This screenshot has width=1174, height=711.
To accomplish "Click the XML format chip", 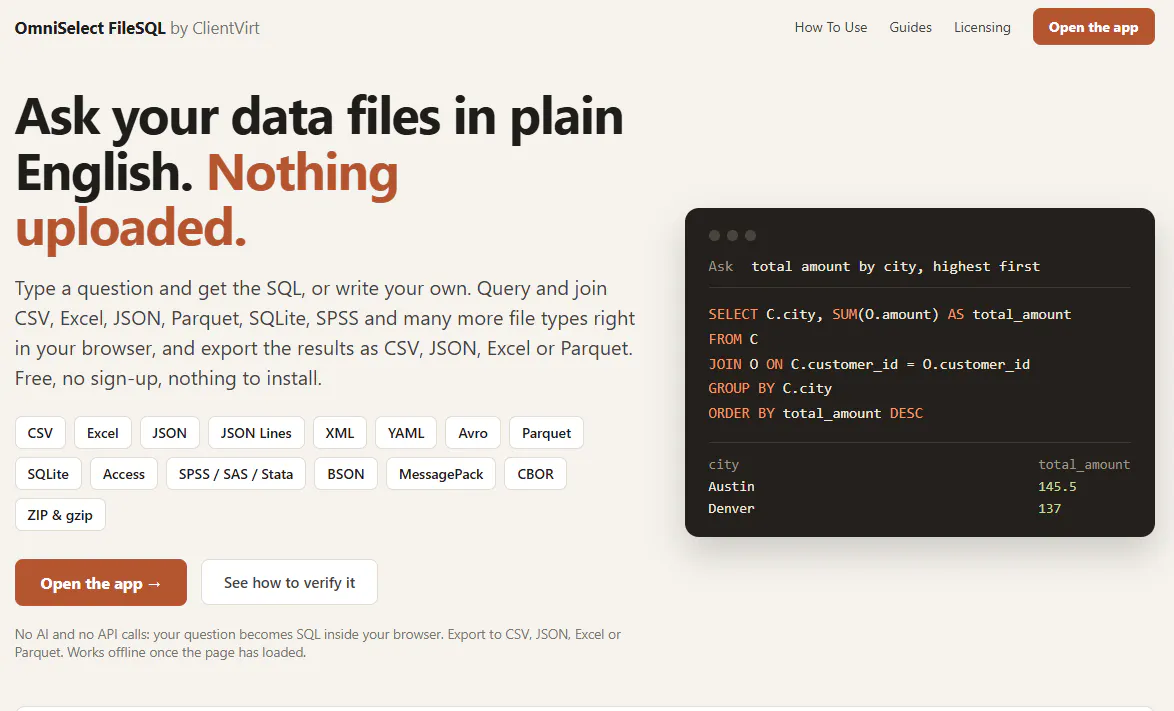I will tap(340, 433).
